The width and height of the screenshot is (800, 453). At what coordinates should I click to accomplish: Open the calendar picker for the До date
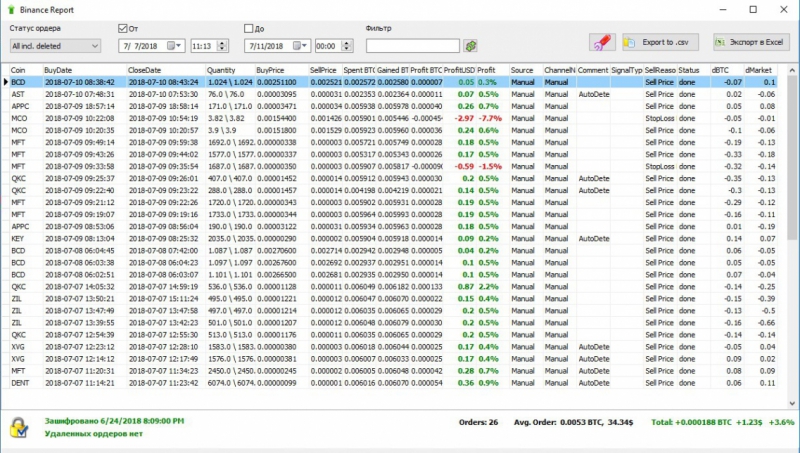coord(301,46)
